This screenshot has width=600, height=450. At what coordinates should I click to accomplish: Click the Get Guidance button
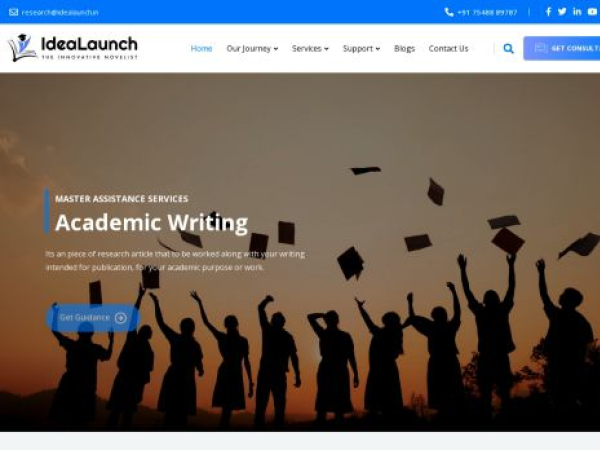[93, 318]
